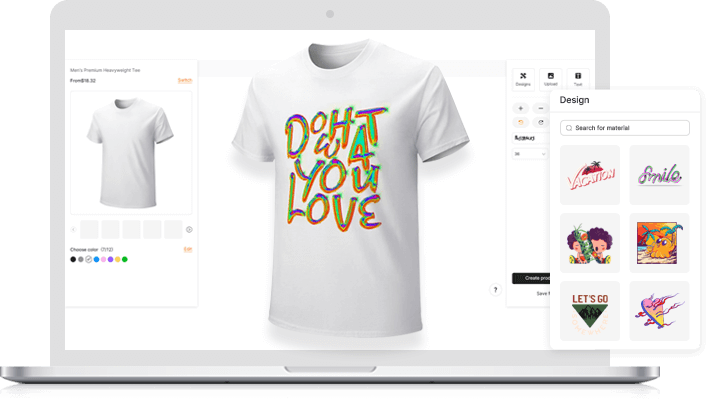Pick the checked white color swatch
This screenshot has width=708, height=399.
click(x=88, y=259)
